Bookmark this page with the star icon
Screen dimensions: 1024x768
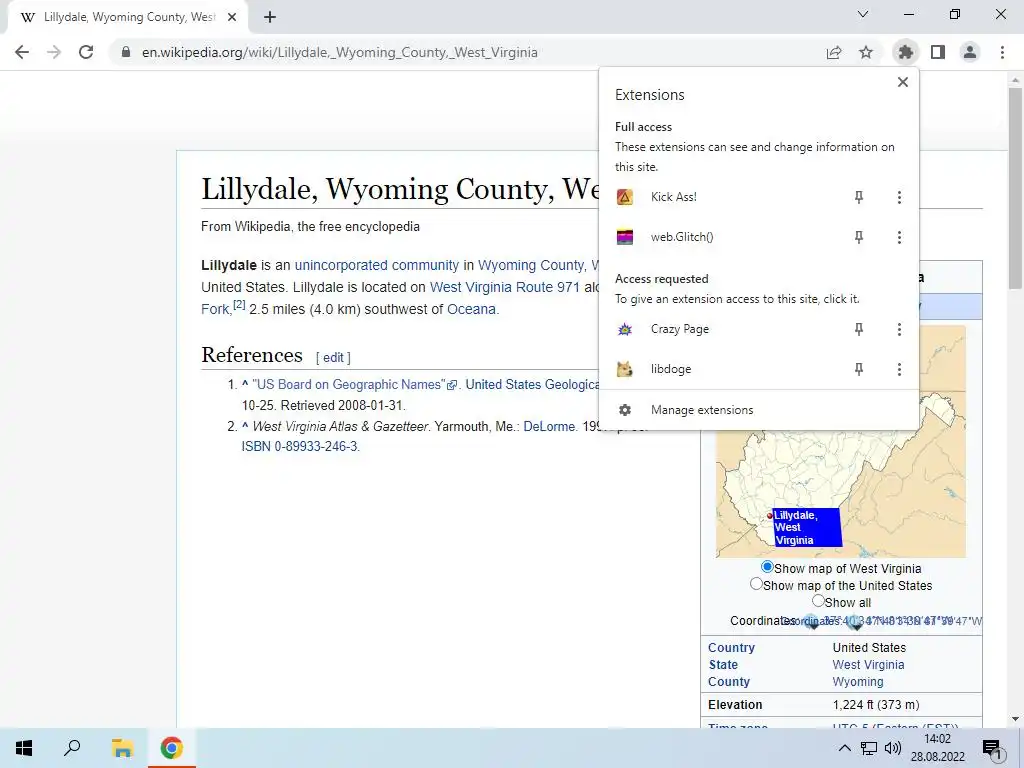(x=866, y=52)
